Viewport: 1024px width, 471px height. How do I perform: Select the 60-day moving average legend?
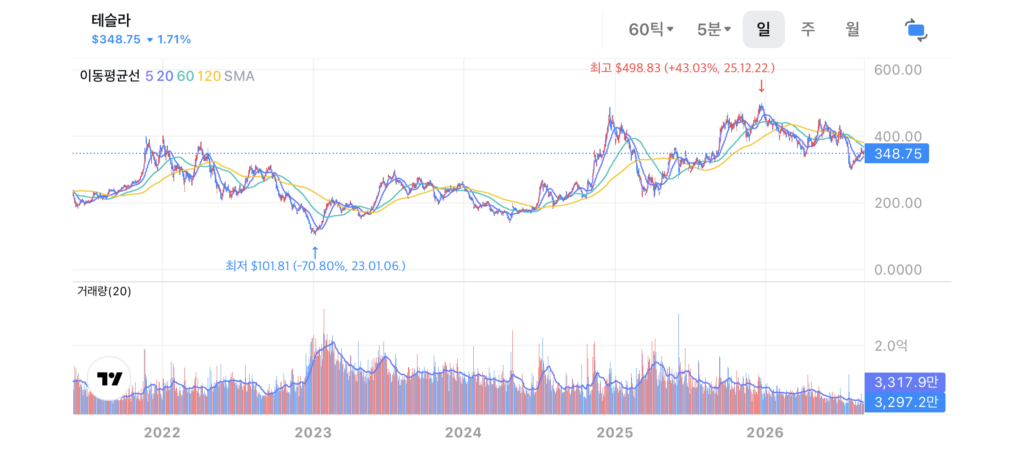pyautogui.click(x=185, y=76)
